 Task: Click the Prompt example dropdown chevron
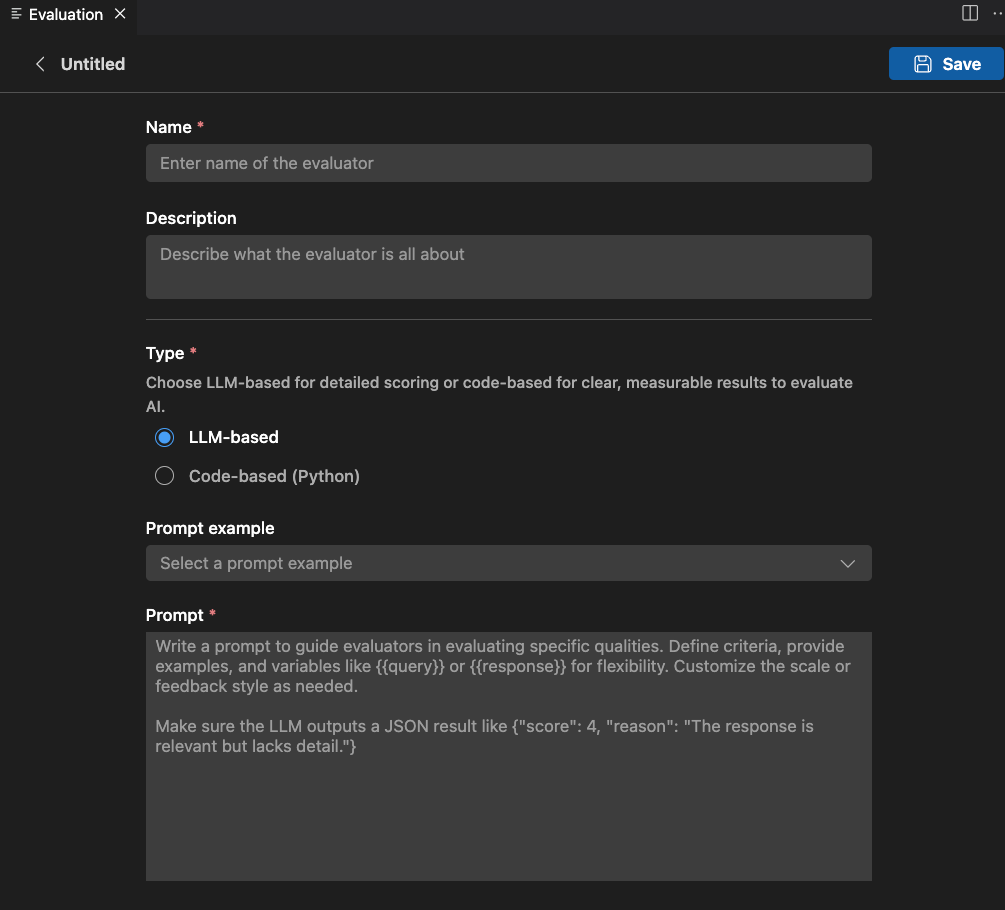point(848,563)
